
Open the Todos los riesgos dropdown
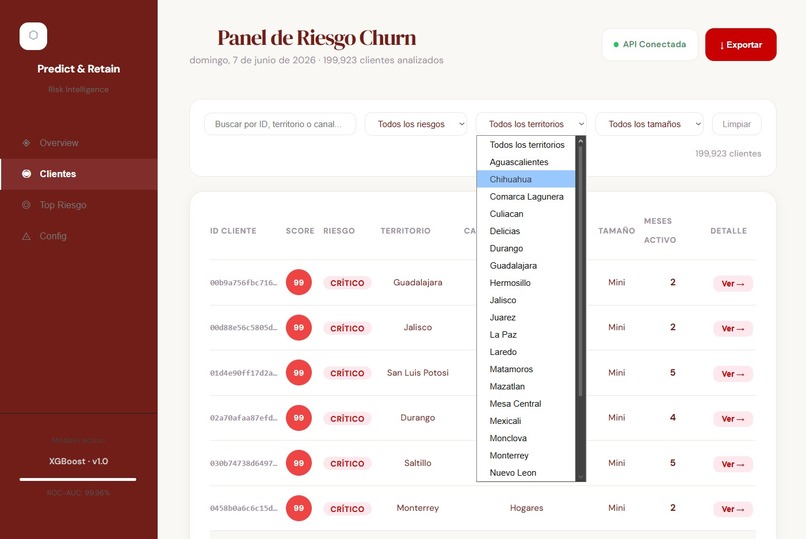click(416, 124)
